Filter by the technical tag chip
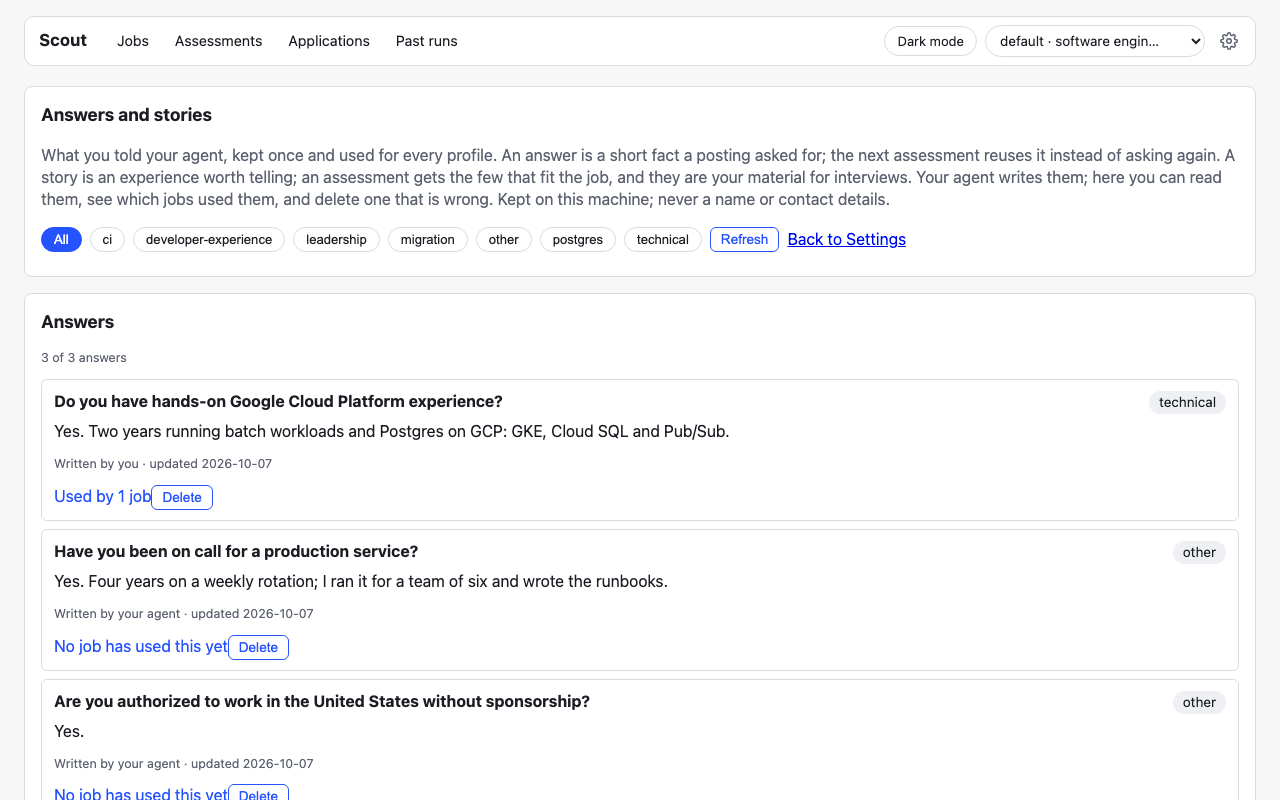 pyautogui.click(x=663, y=240)
